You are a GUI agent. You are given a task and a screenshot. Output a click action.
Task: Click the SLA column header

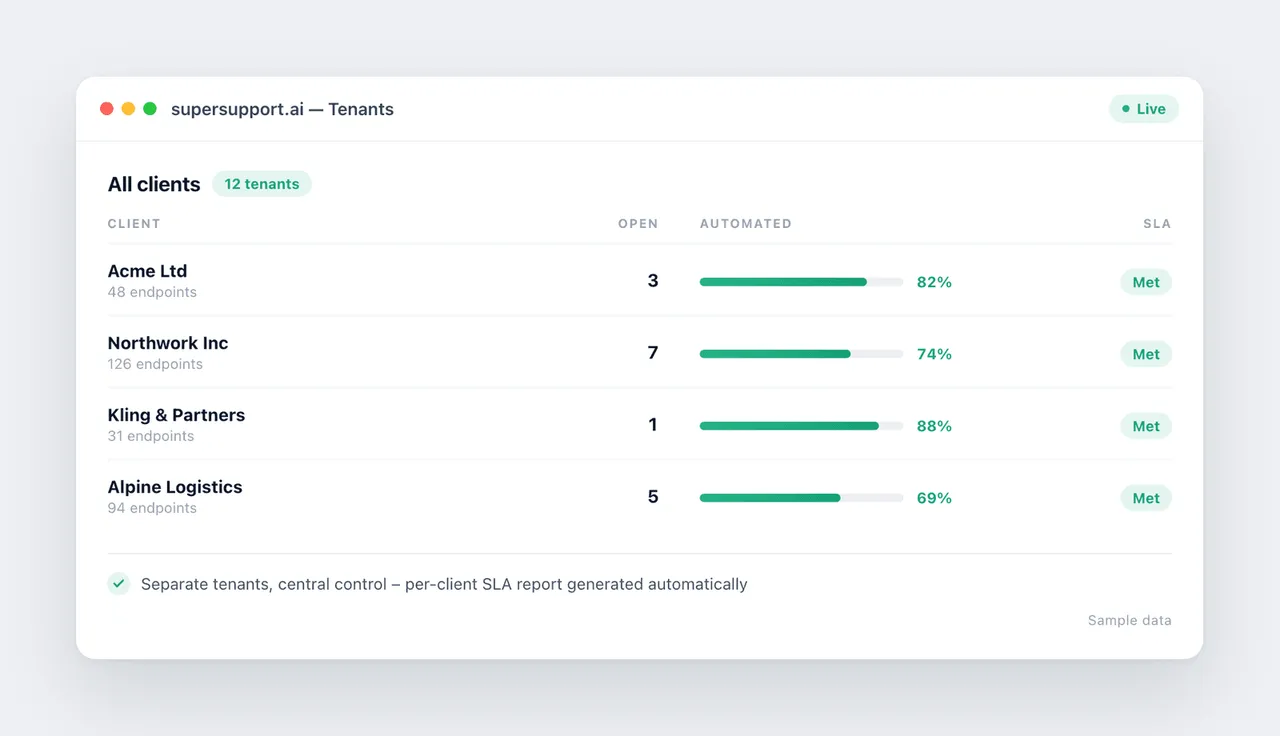click(1157, 224)
